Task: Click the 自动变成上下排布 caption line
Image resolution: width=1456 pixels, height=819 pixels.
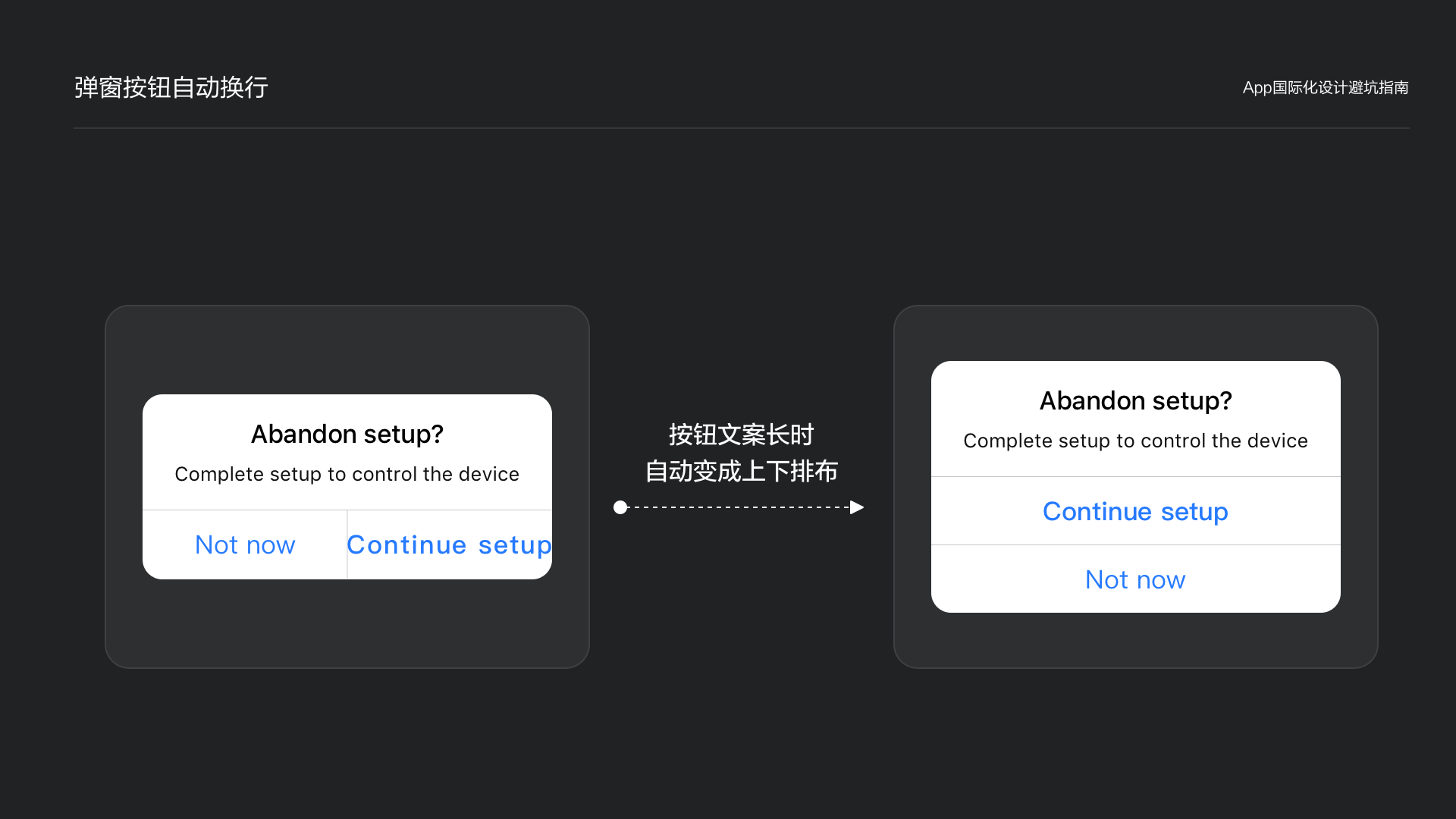Action: click(741, 471)
